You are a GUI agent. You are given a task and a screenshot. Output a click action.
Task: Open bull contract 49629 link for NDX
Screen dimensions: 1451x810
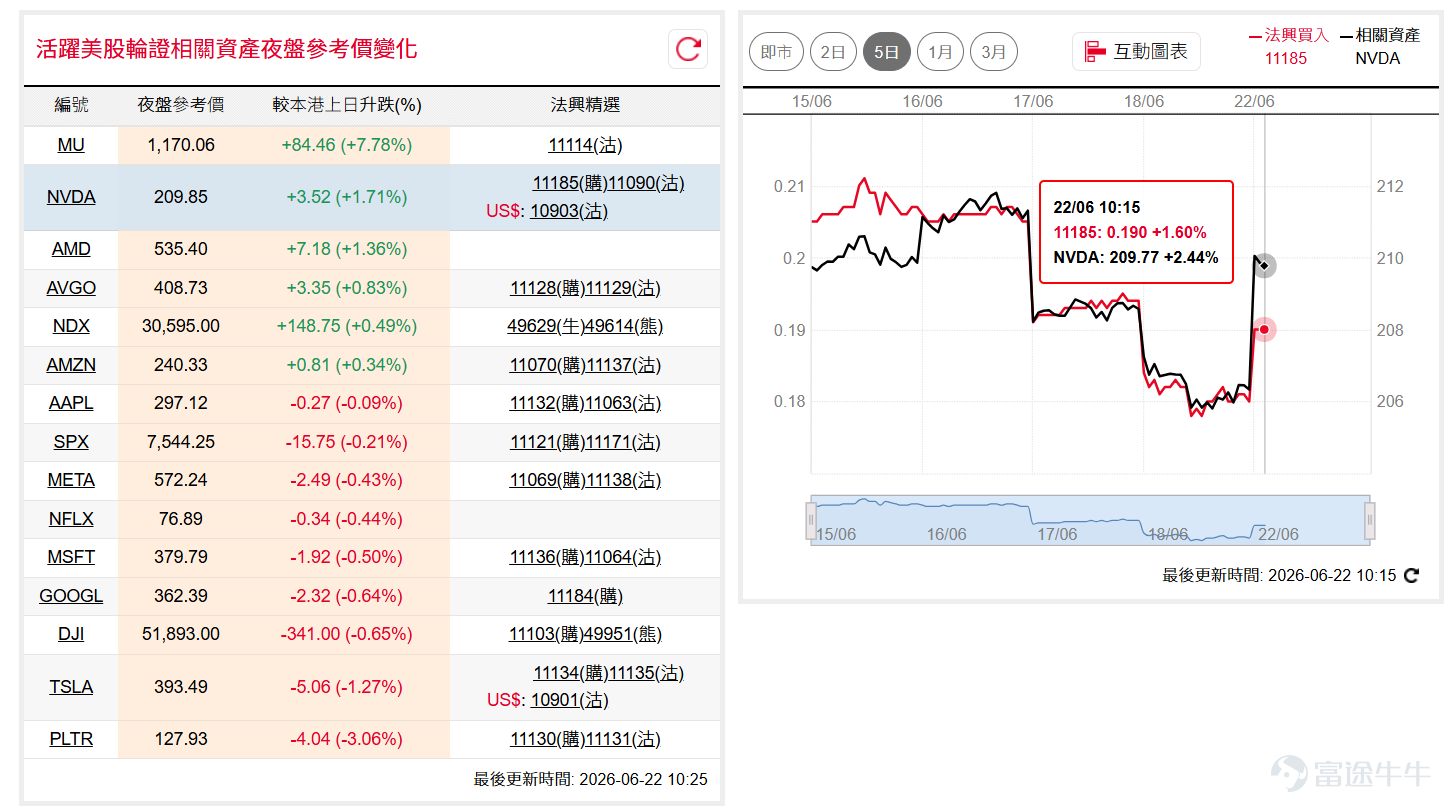click(x=547, y=326)
